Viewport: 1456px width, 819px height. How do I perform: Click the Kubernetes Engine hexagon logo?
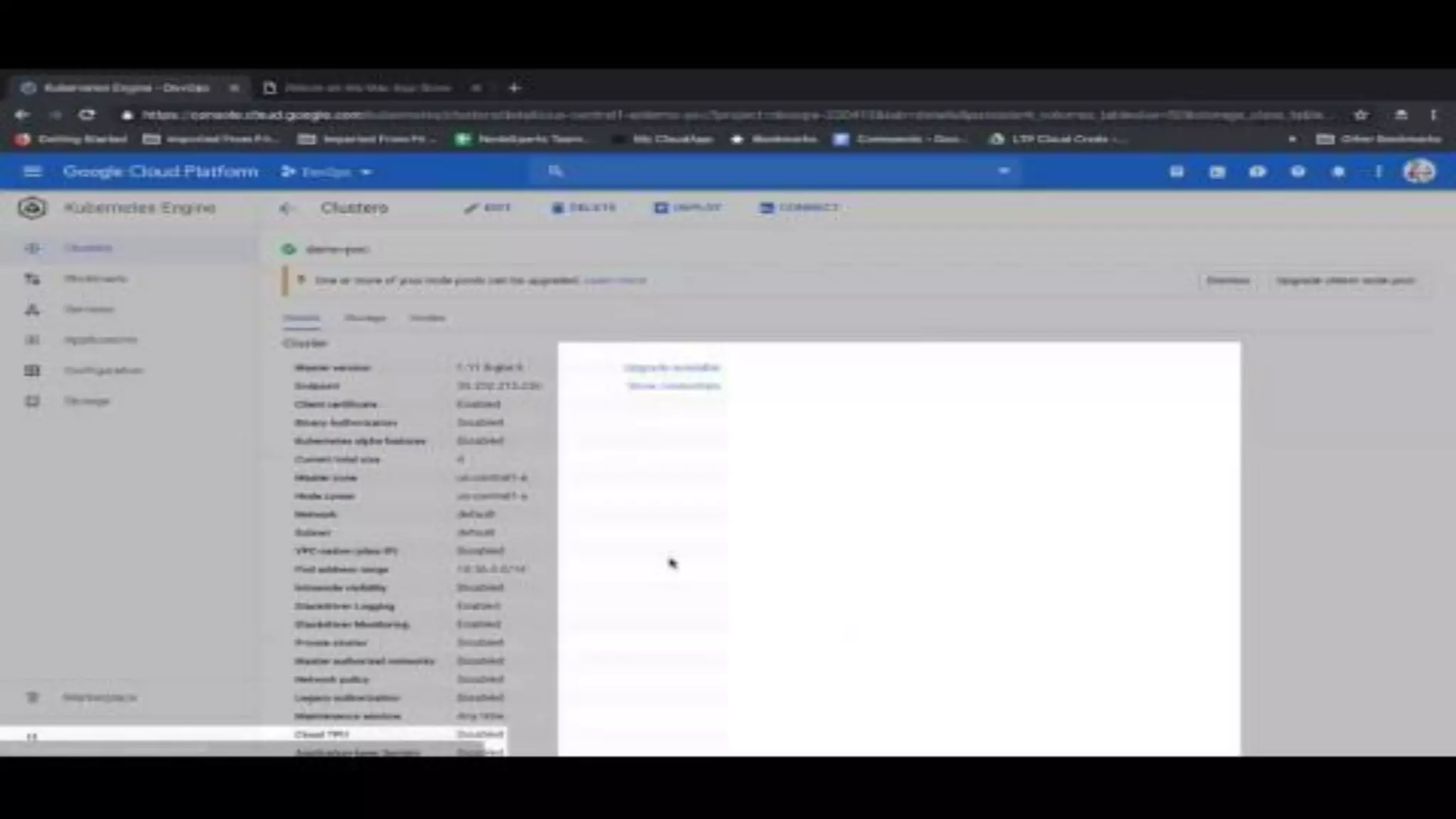coord(32,208)
